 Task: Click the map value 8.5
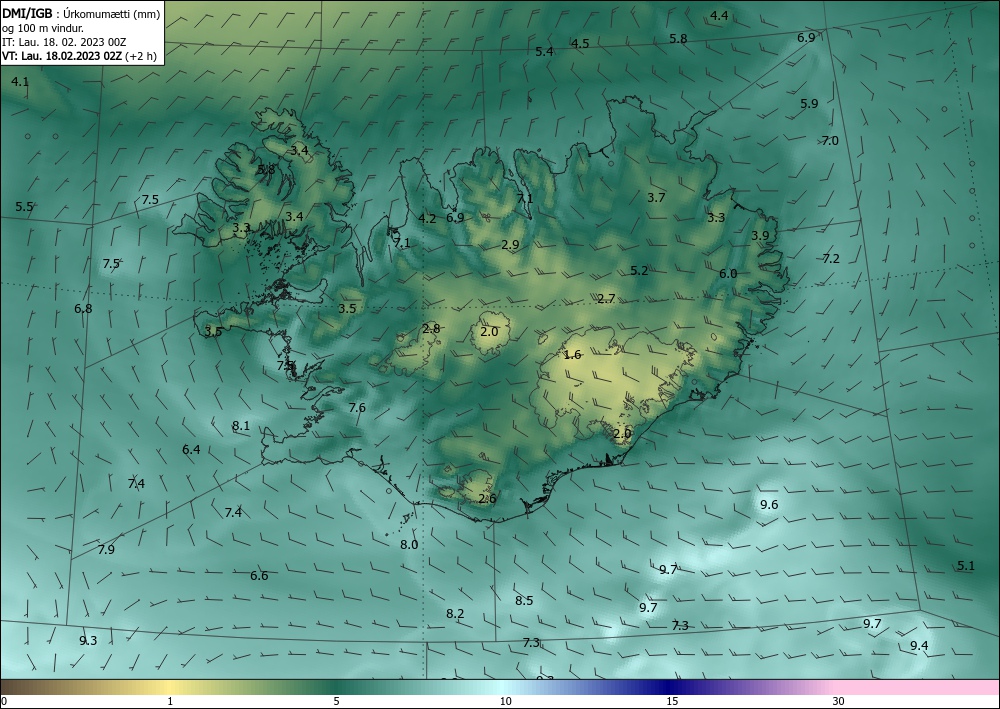point(524,601)
